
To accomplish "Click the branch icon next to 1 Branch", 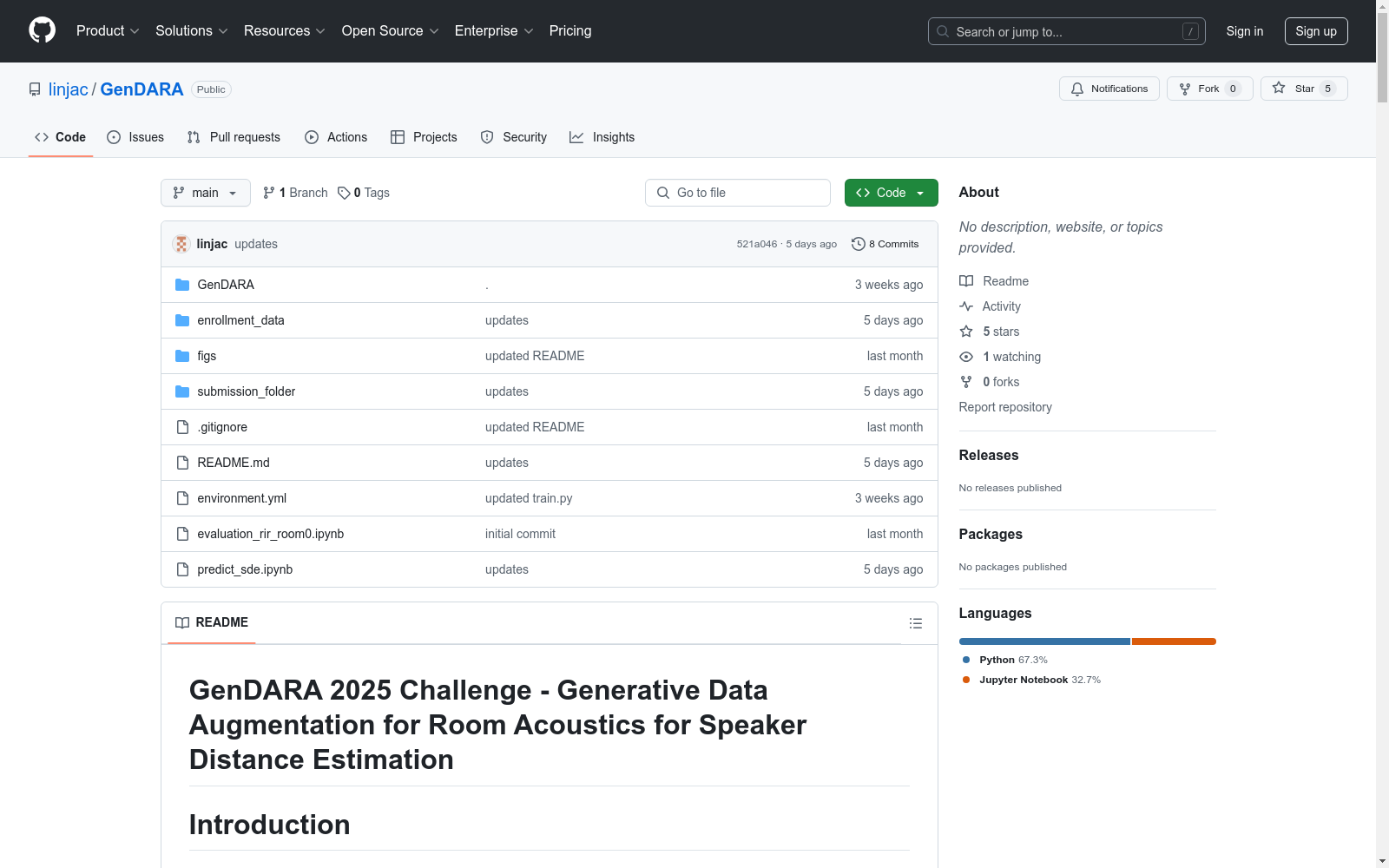I will [x=269, y=193].
